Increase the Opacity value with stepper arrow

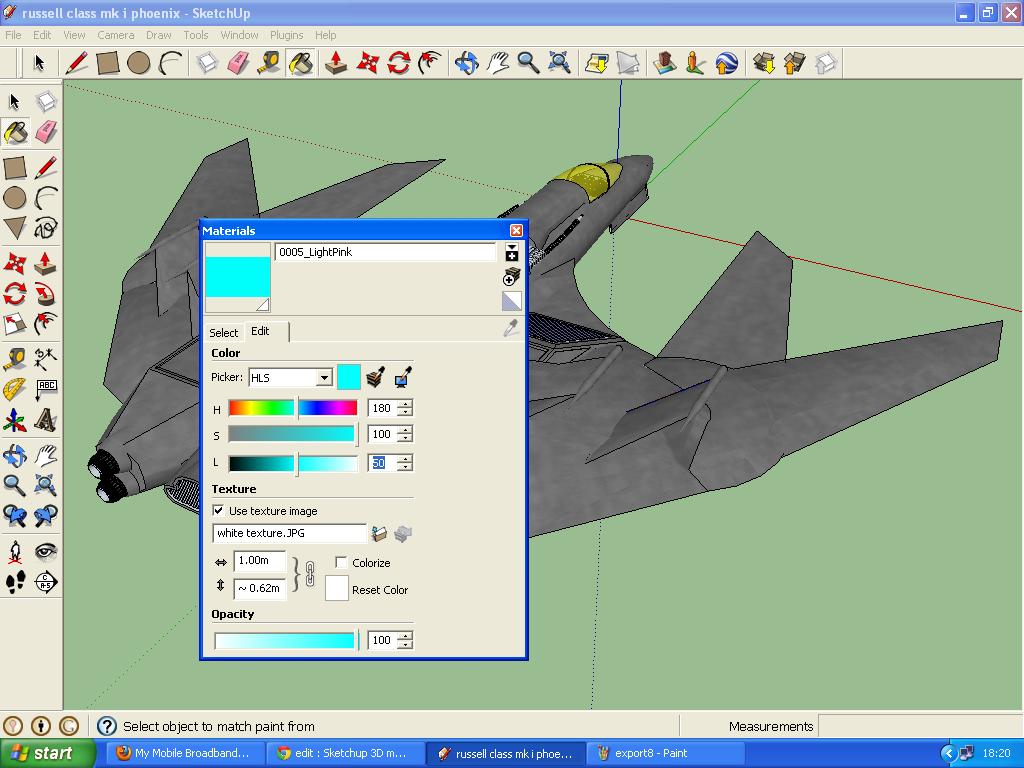click(406, 635)
